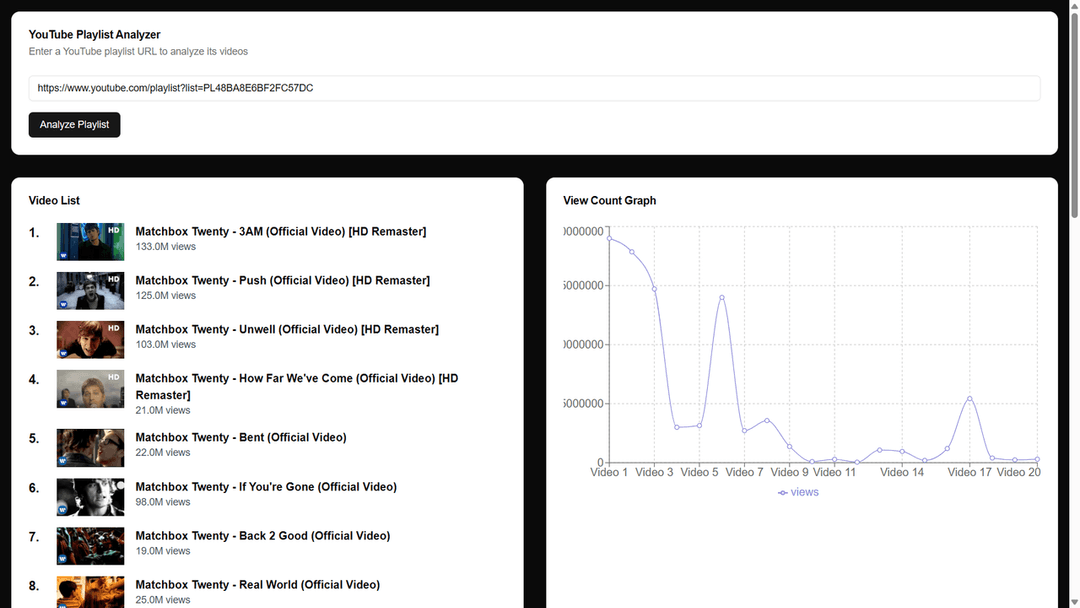Image resolution: width=1080 pixels, height=608 pixels.
Task: Click the 125.0M views count
Action: [x=165, y=295]
